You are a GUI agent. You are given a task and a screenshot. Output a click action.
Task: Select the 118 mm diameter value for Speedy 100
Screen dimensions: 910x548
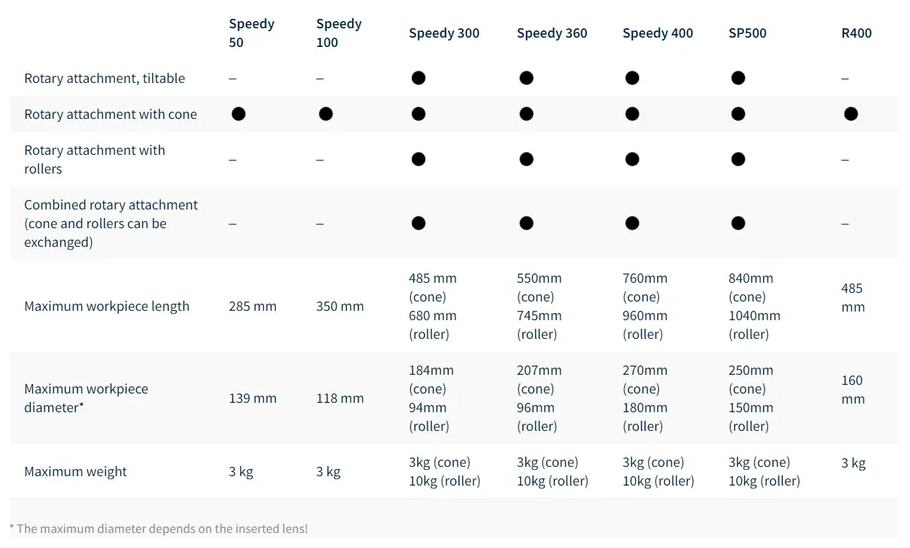(340, 398)
